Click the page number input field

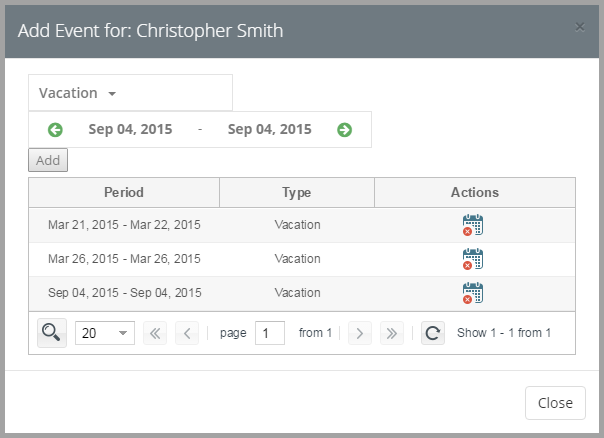[270, 333]
